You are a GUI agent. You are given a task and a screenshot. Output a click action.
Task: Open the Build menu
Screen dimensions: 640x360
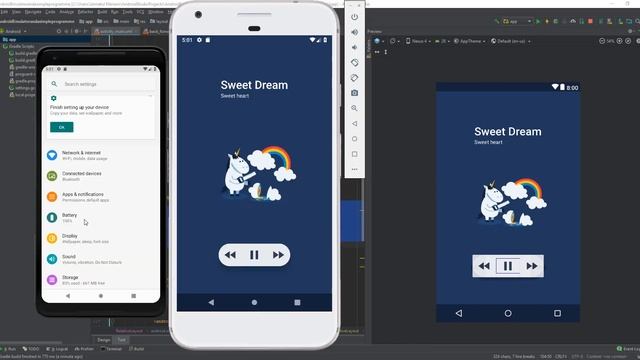tap(102, 12)
